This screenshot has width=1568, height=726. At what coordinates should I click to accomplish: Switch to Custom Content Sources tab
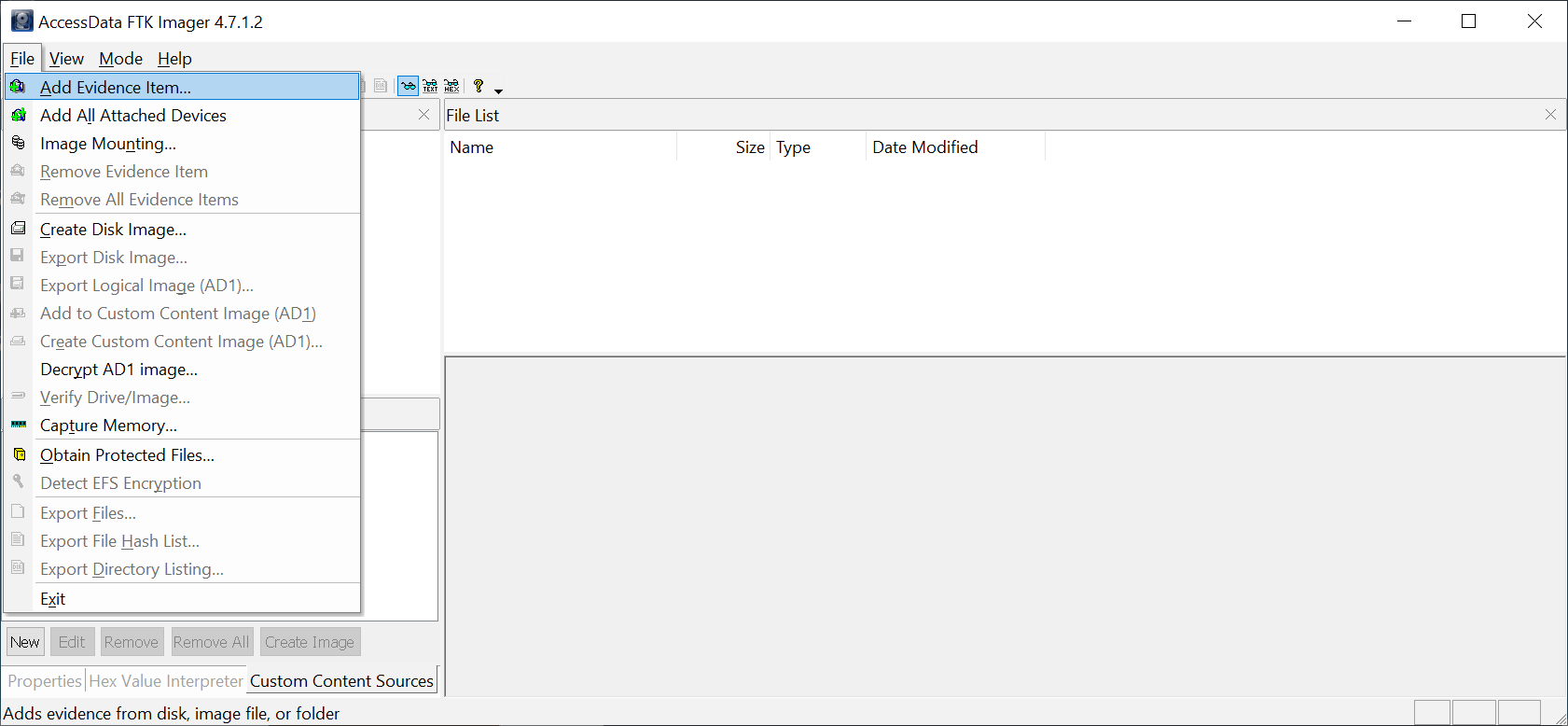tap(341, 681)
